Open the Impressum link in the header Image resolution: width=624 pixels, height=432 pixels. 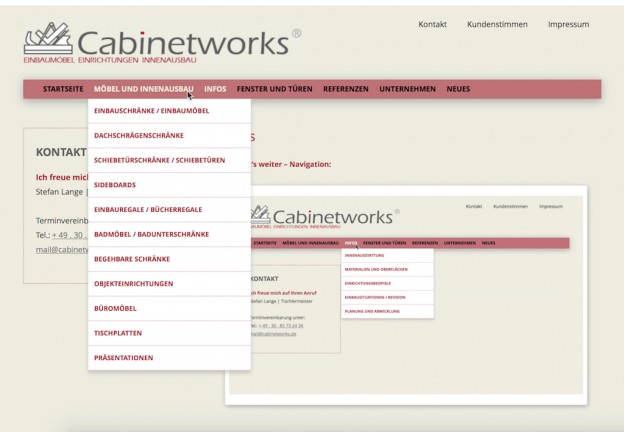click(568, 24)
